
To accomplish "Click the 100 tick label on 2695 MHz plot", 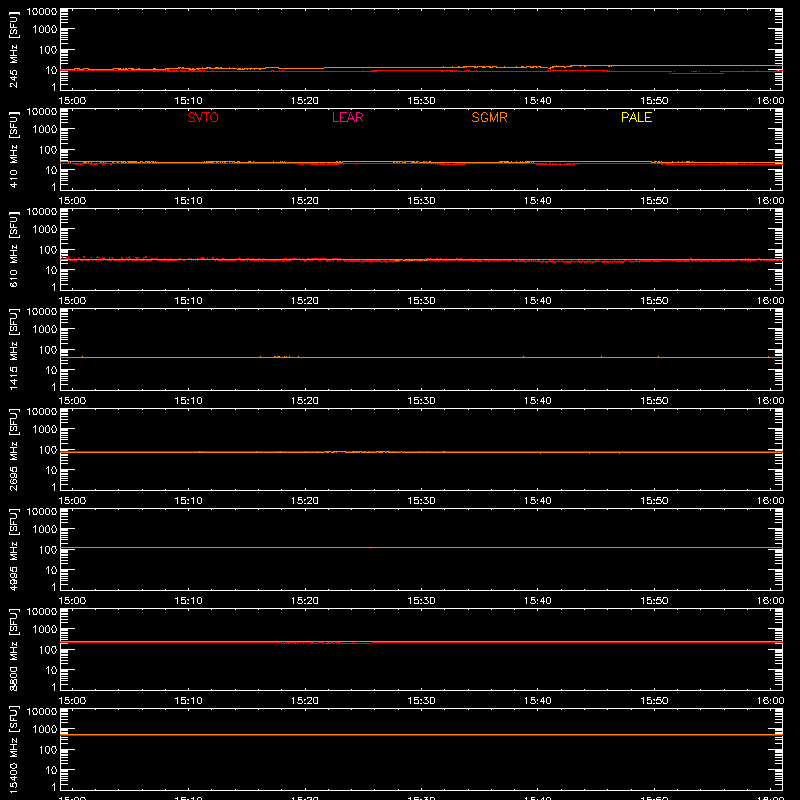I will click(x=48, y=450).
